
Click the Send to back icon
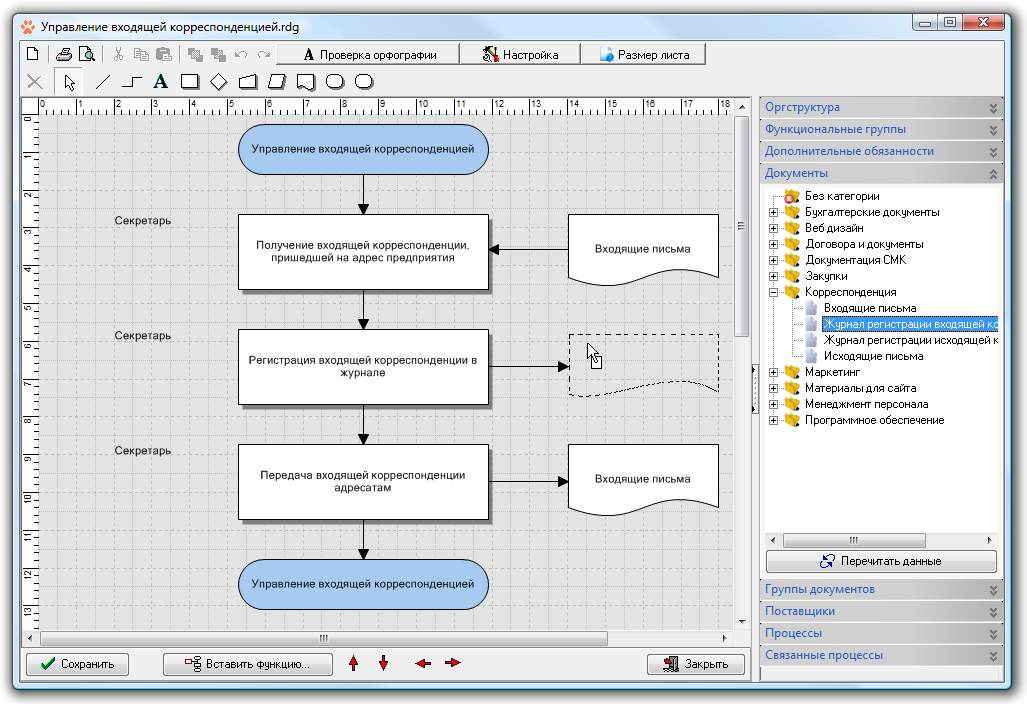(217, 54)
